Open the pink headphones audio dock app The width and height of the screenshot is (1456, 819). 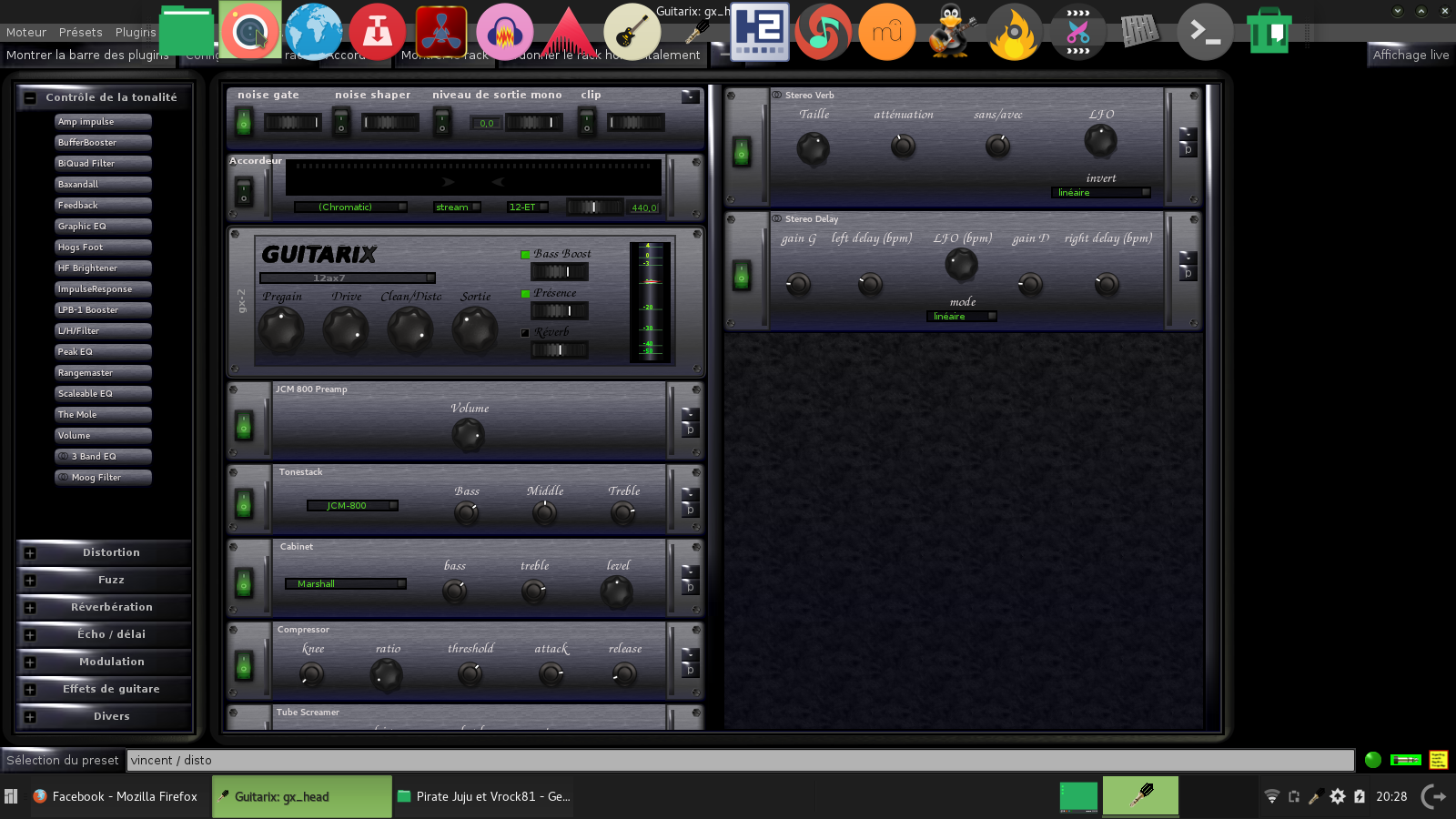(505, 31)
